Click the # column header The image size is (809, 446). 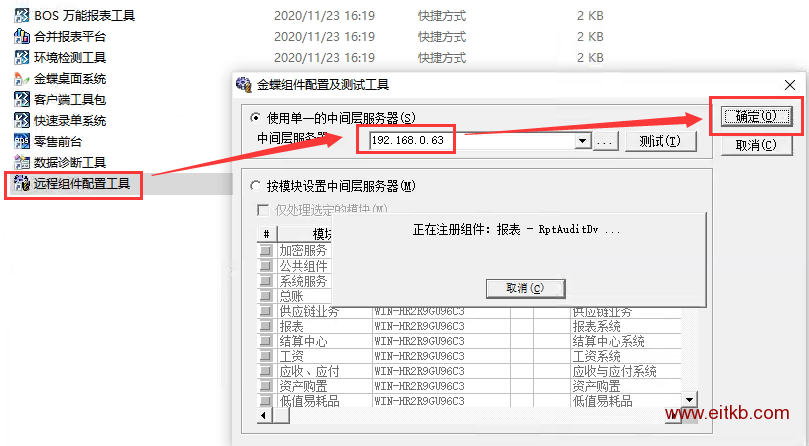pos(267,234)
